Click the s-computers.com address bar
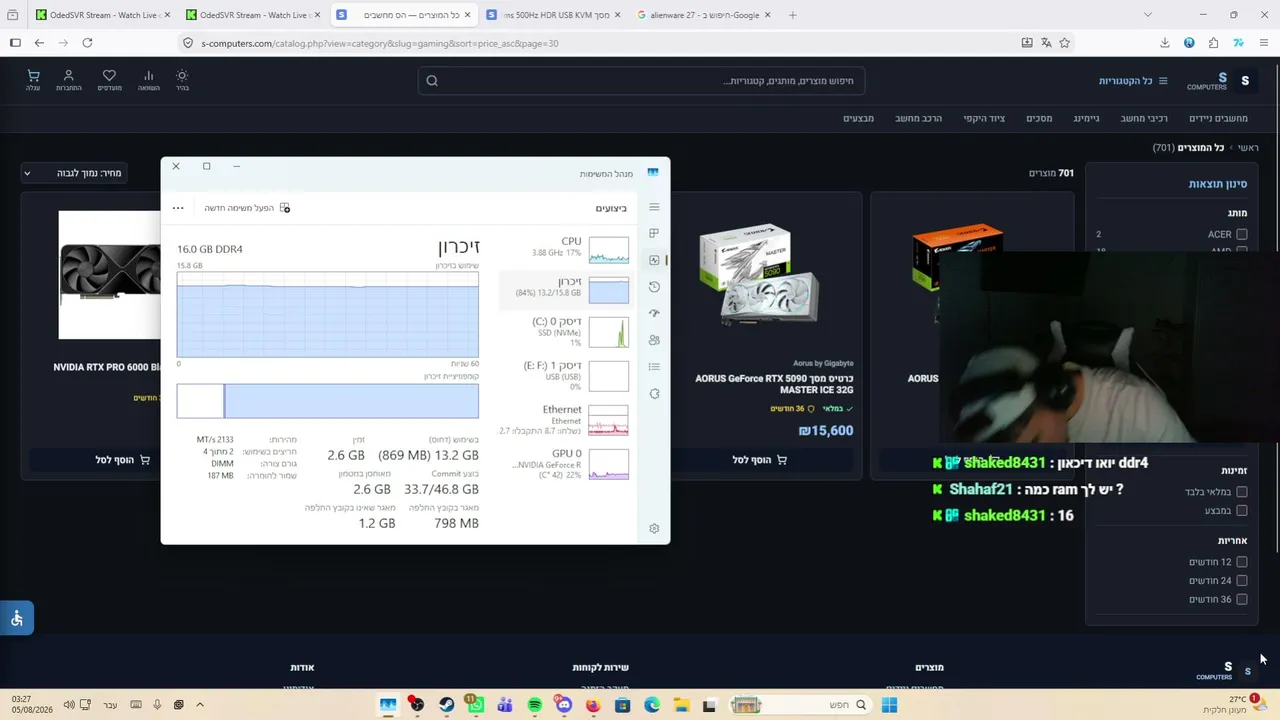Image resolution: width=1280 pixels, height=720 pixels. pos(600,43)
